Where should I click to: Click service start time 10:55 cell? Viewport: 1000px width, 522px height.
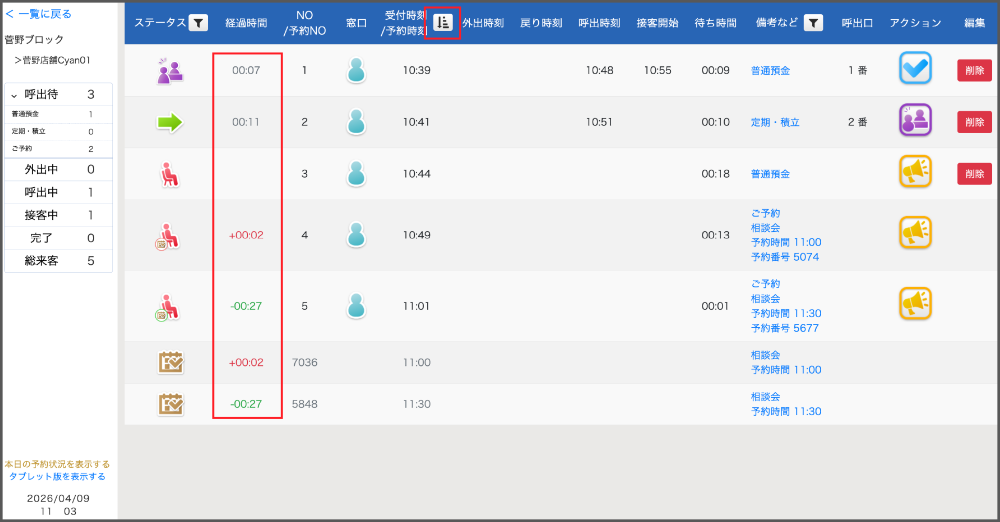658,70
